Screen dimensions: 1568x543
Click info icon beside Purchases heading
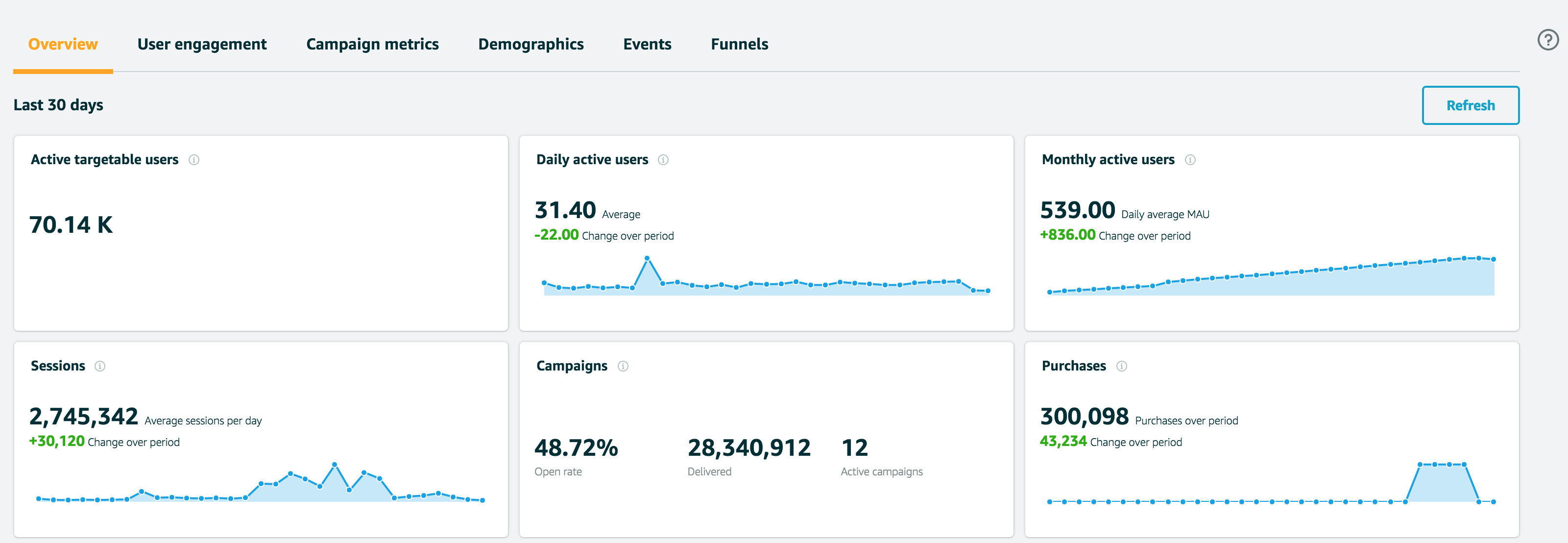pyautogui.click(x=1121, y=366)
